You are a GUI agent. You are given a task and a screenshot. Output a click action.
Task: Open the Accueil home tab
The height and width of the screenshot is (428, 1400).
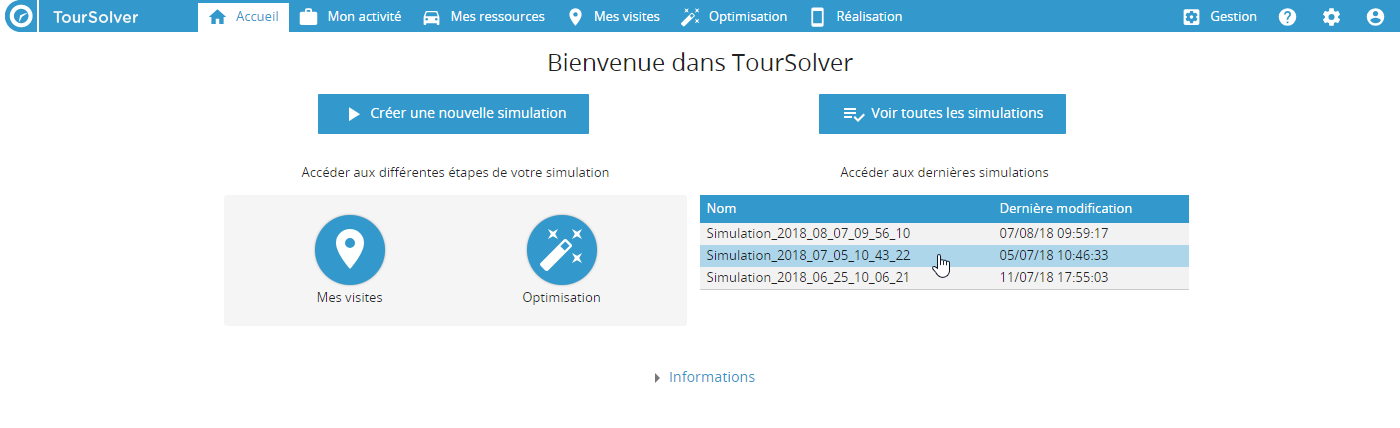(244, 17)
